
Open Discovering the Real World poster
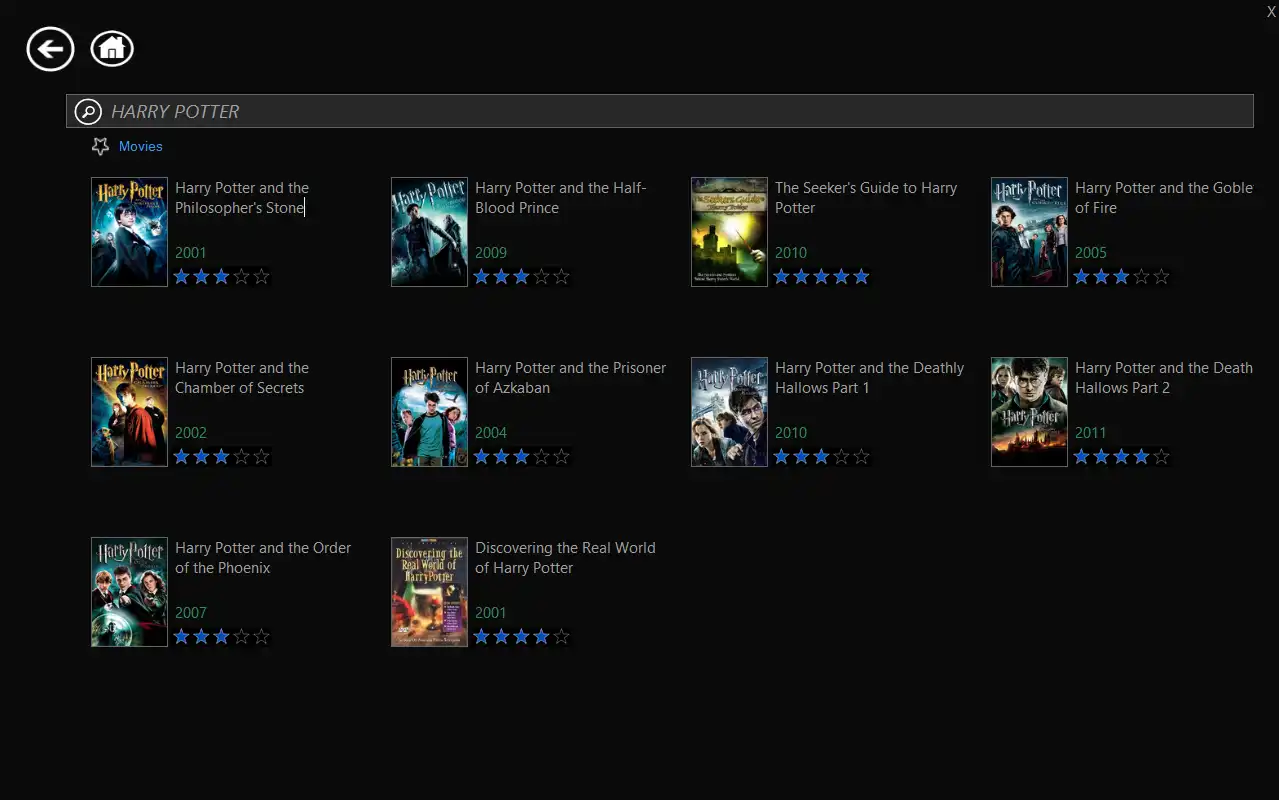pyautogui.click(x=429, y=592)
